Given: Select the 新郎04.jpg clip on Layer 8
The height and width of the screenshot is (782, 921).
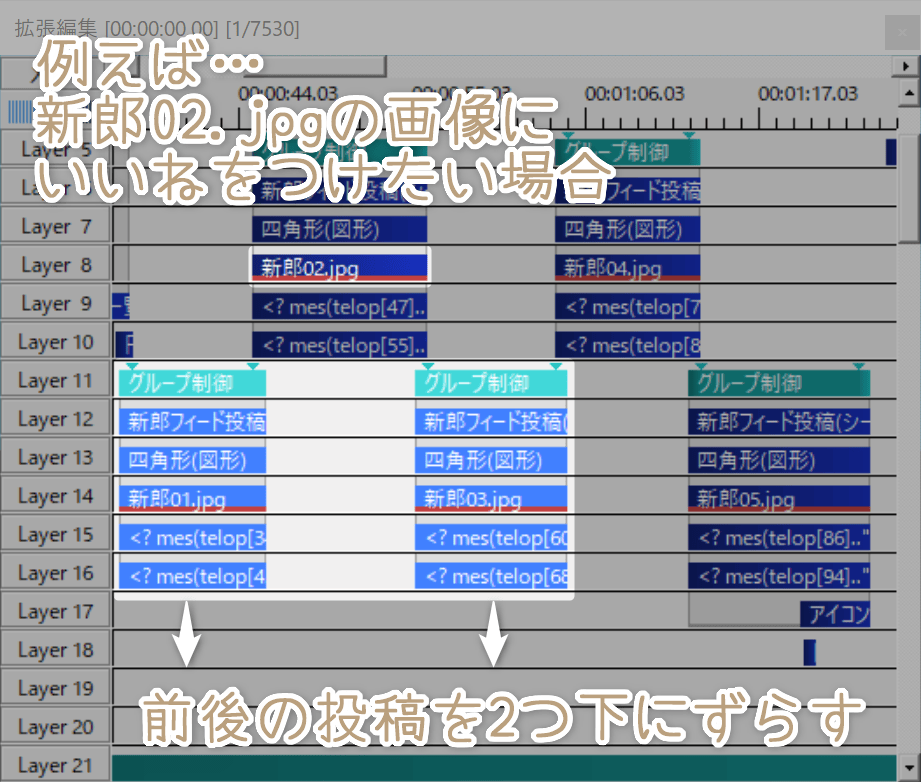Looking at the screenshot, I should [627, 267].
